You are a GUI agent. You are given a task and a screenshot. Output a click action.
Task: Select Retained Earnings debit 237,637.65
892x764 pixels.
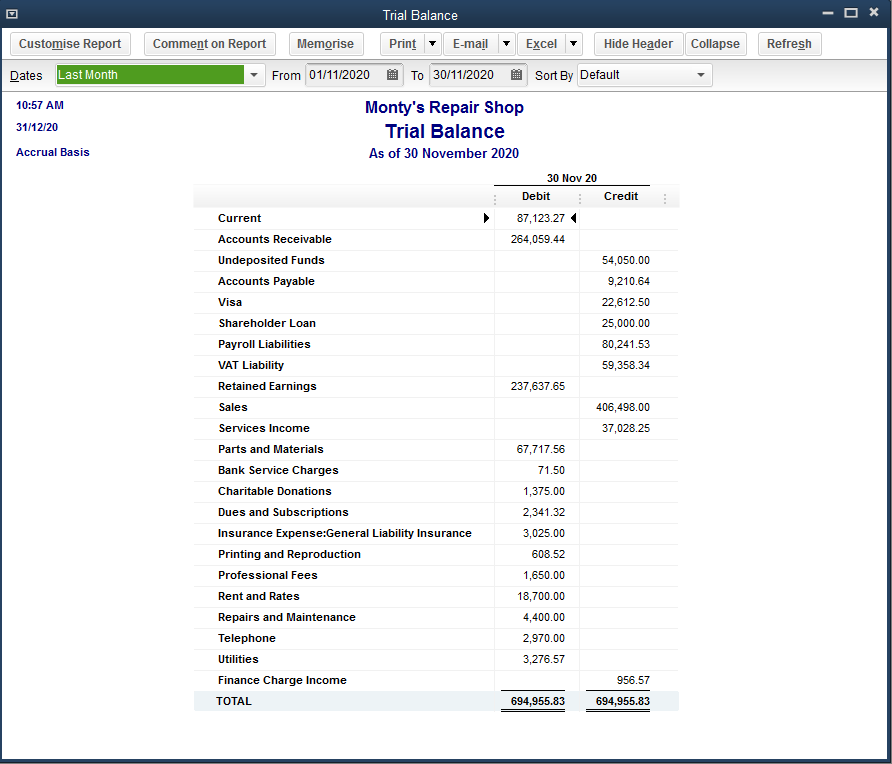click(538, 387)
